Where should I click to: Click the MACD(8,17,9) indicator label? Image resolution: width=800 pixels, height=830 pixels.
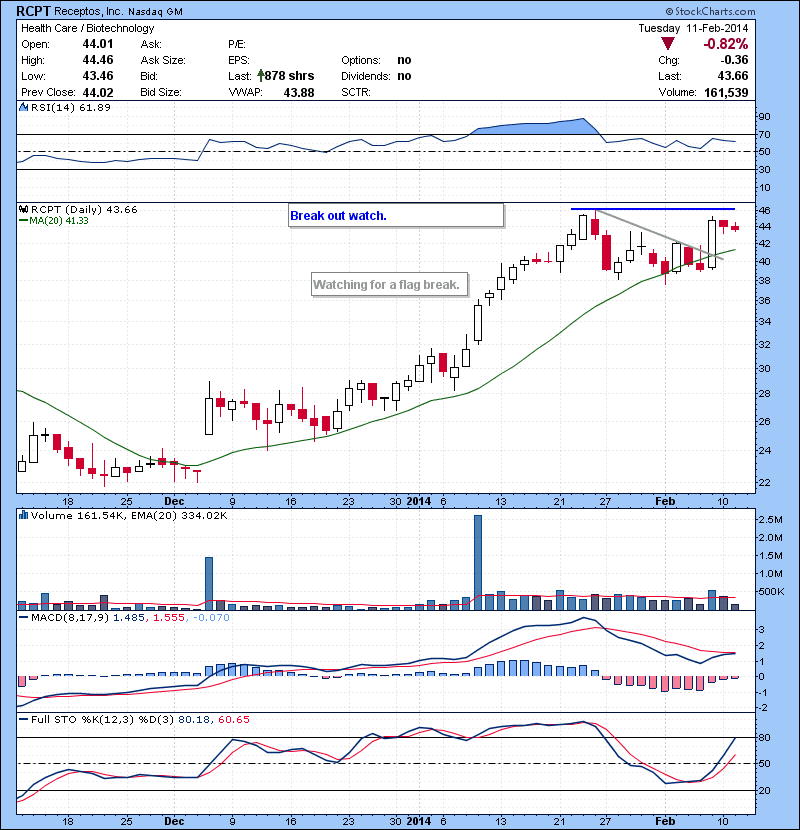click(x=70, y=618)
